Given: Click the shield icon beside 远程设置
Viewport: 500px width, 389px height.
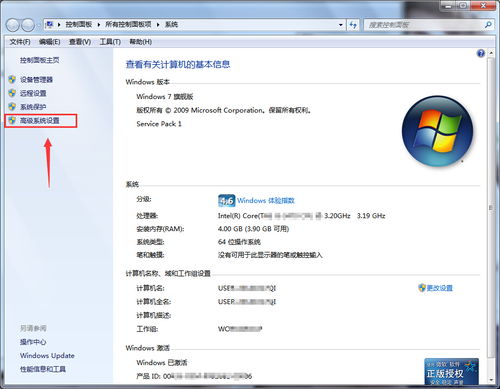Looking at the screenshot, I should tap(12, 93).
